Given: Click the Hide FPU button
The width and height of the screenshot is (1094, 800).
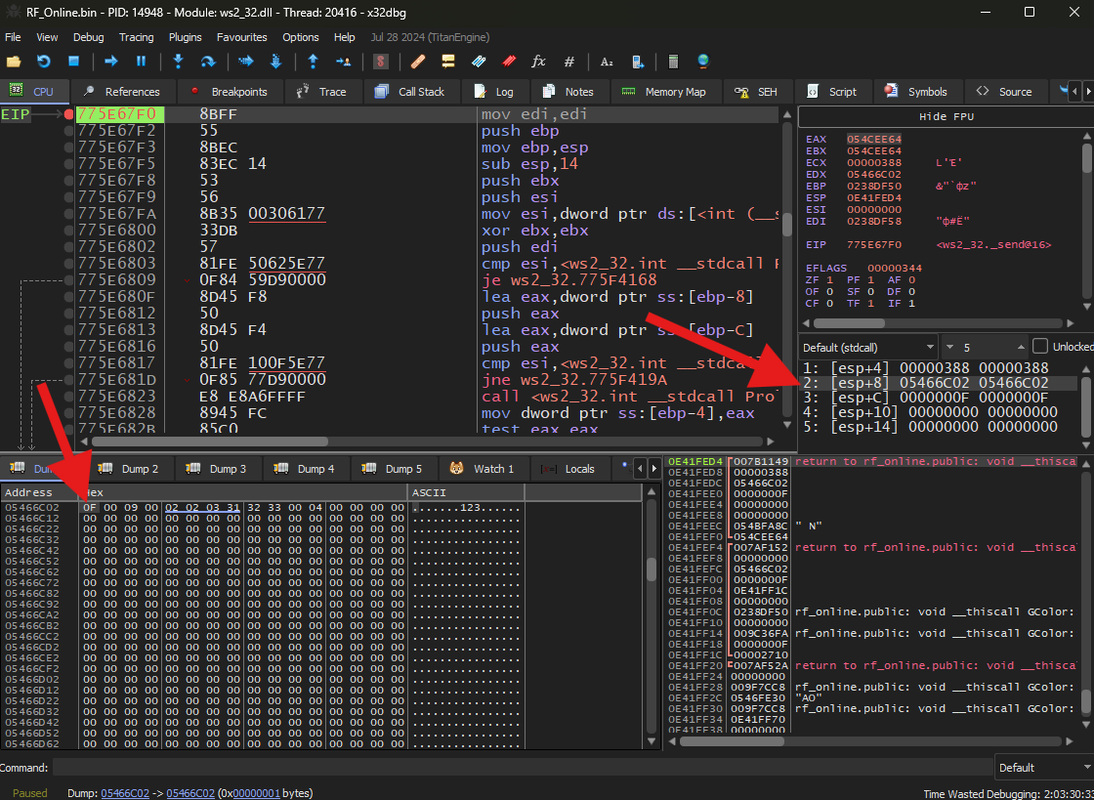Looking at the screenshot, I should click(946, 116).
